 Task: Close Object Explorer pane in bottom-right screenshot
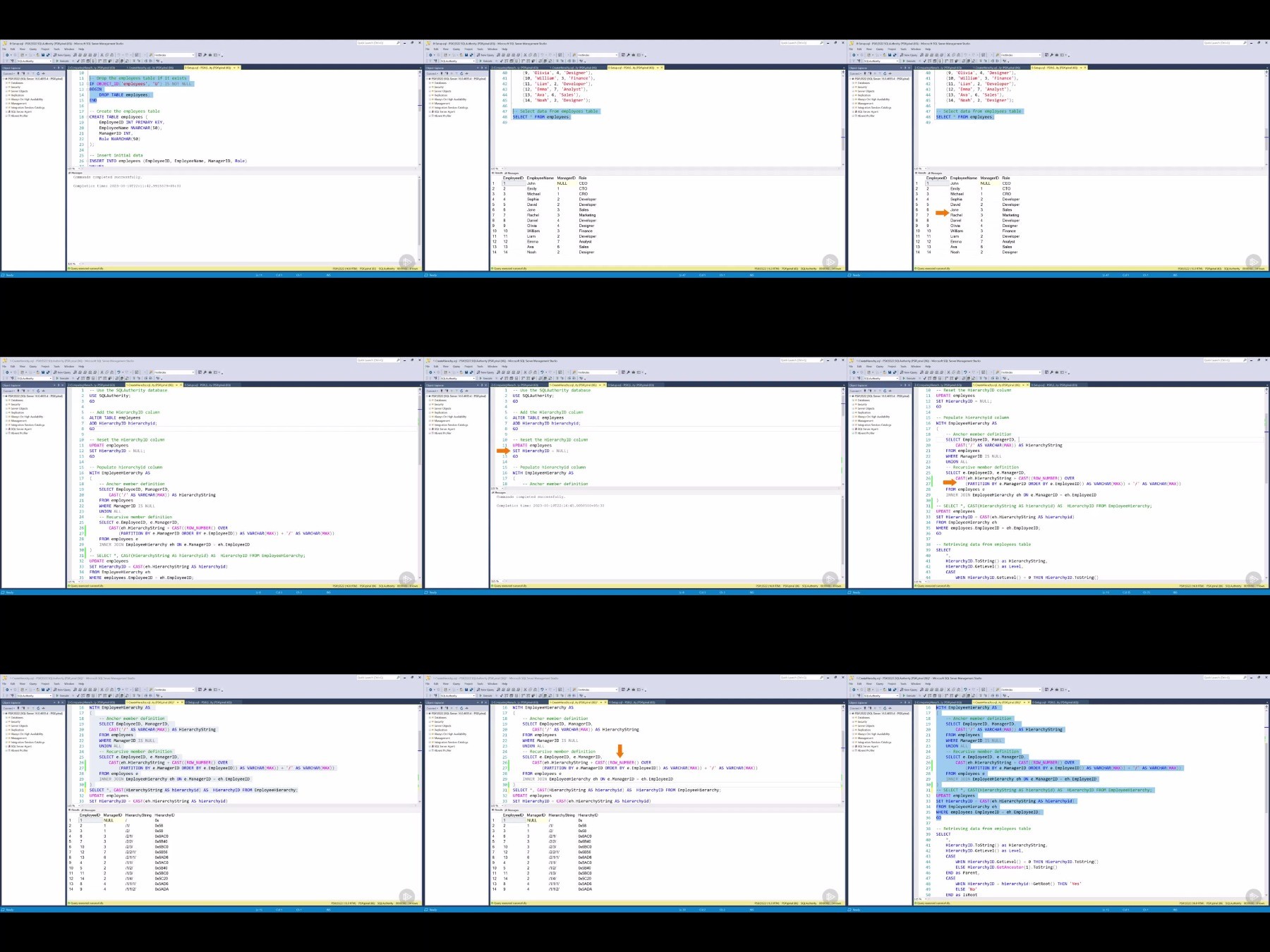click(909, 702)
